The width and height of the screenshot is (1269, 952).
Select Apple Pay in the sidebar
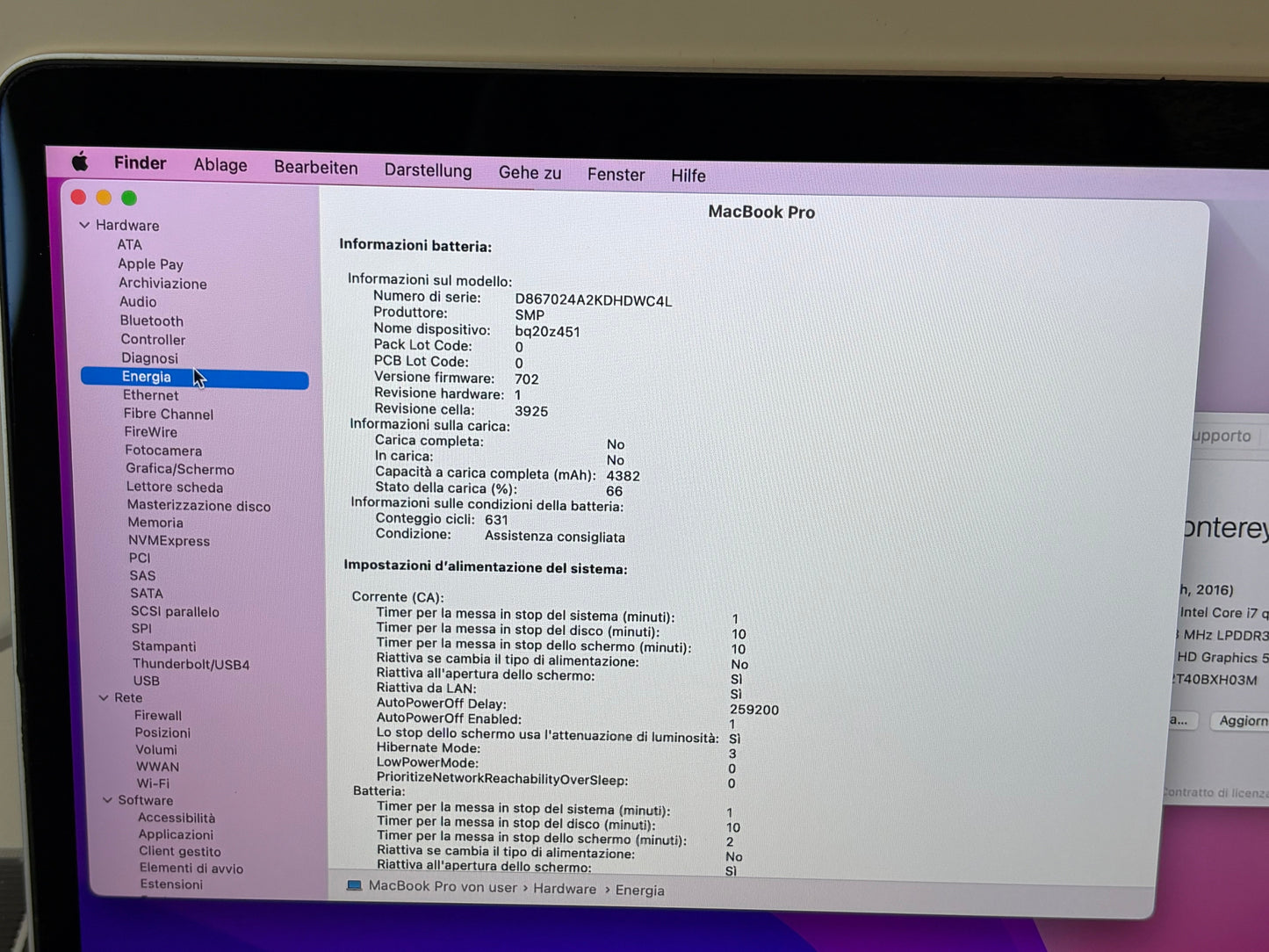point(150,264)
